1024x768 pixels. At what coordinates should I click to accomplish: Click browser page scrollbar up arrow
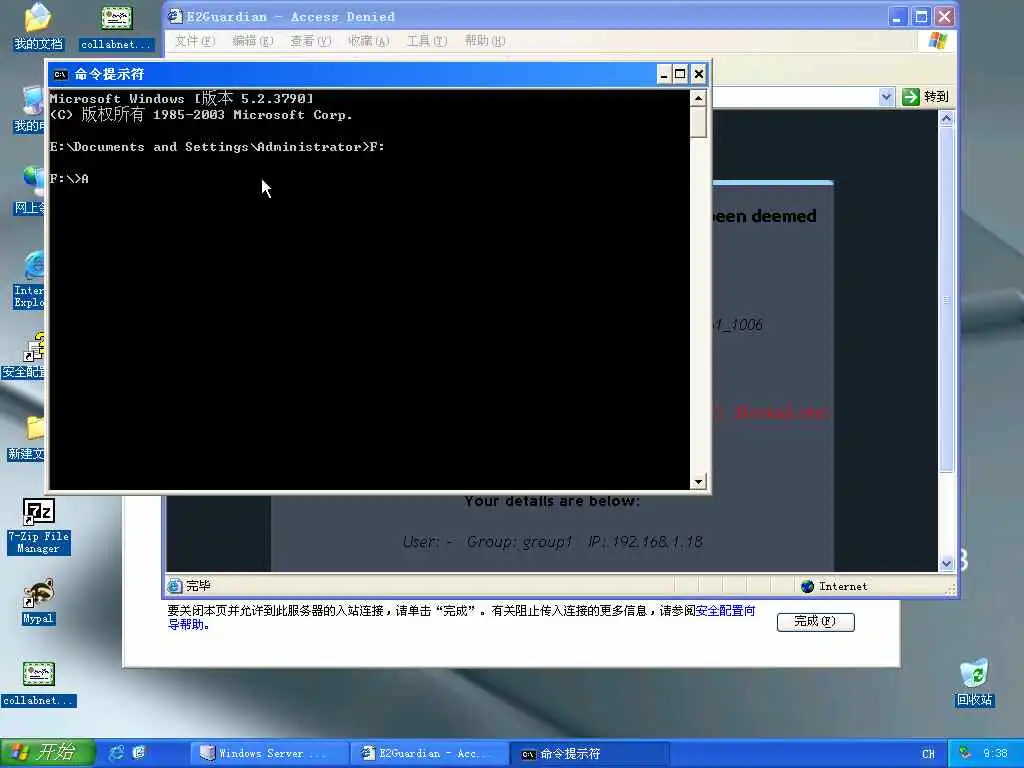point(946,118)
